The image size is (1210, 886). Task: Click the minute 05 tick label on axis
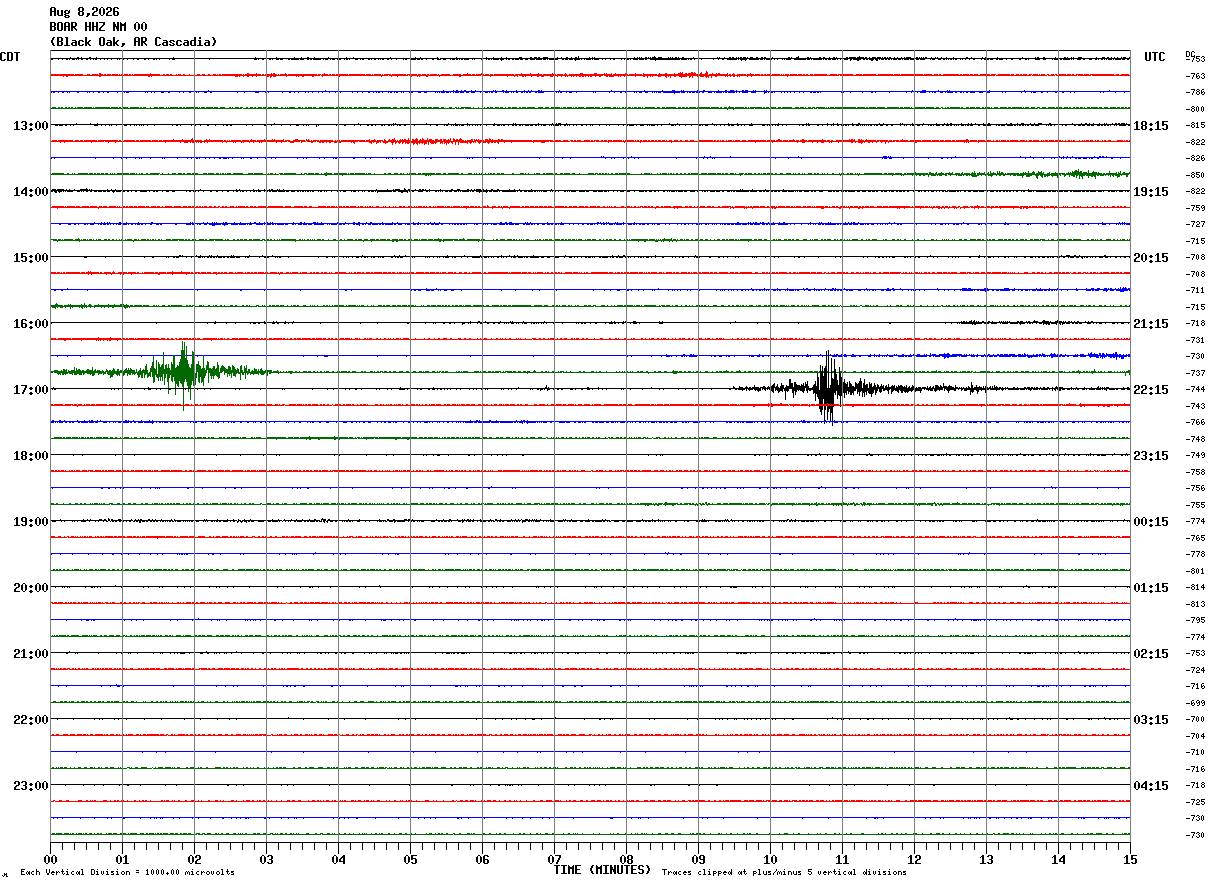pos(410,860)
